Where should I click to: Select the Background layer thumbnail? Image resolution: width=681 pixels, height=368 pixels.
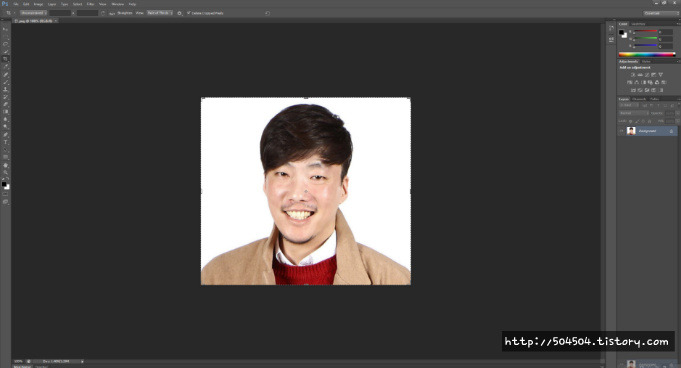point(631,131)
